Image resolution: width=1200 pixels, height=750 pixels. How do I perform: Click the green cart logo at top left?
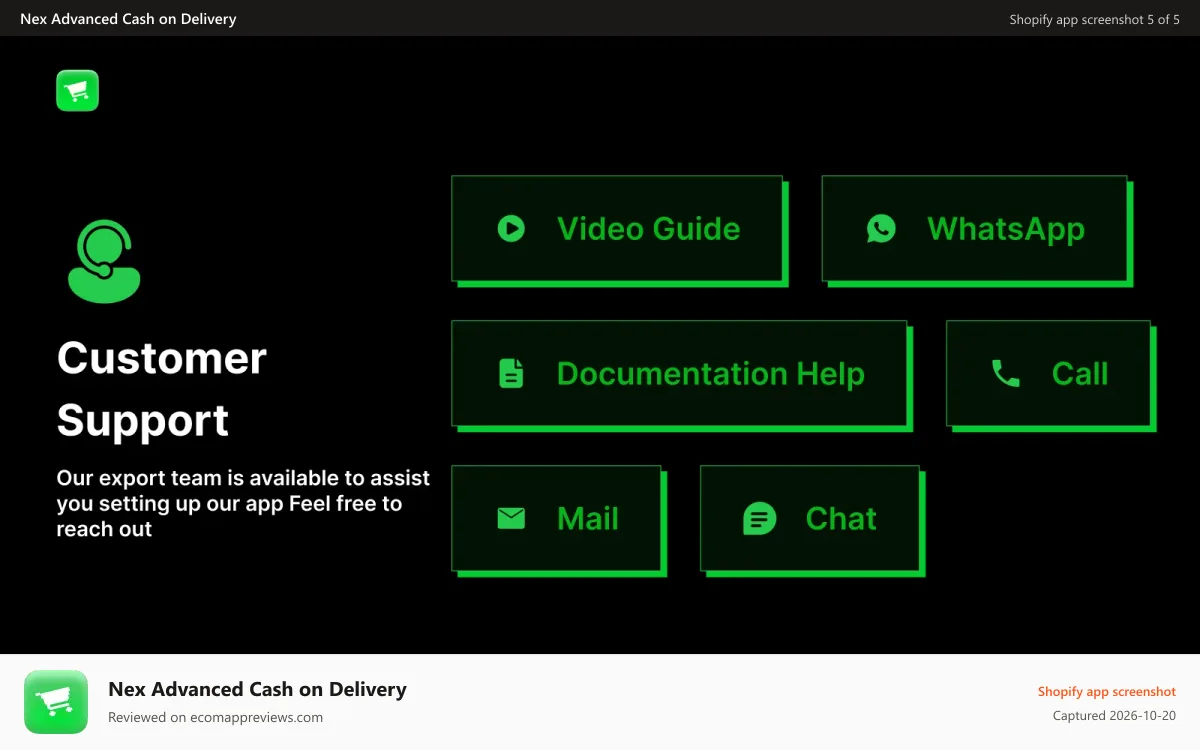pyautogui.click(x=77, y=90)
